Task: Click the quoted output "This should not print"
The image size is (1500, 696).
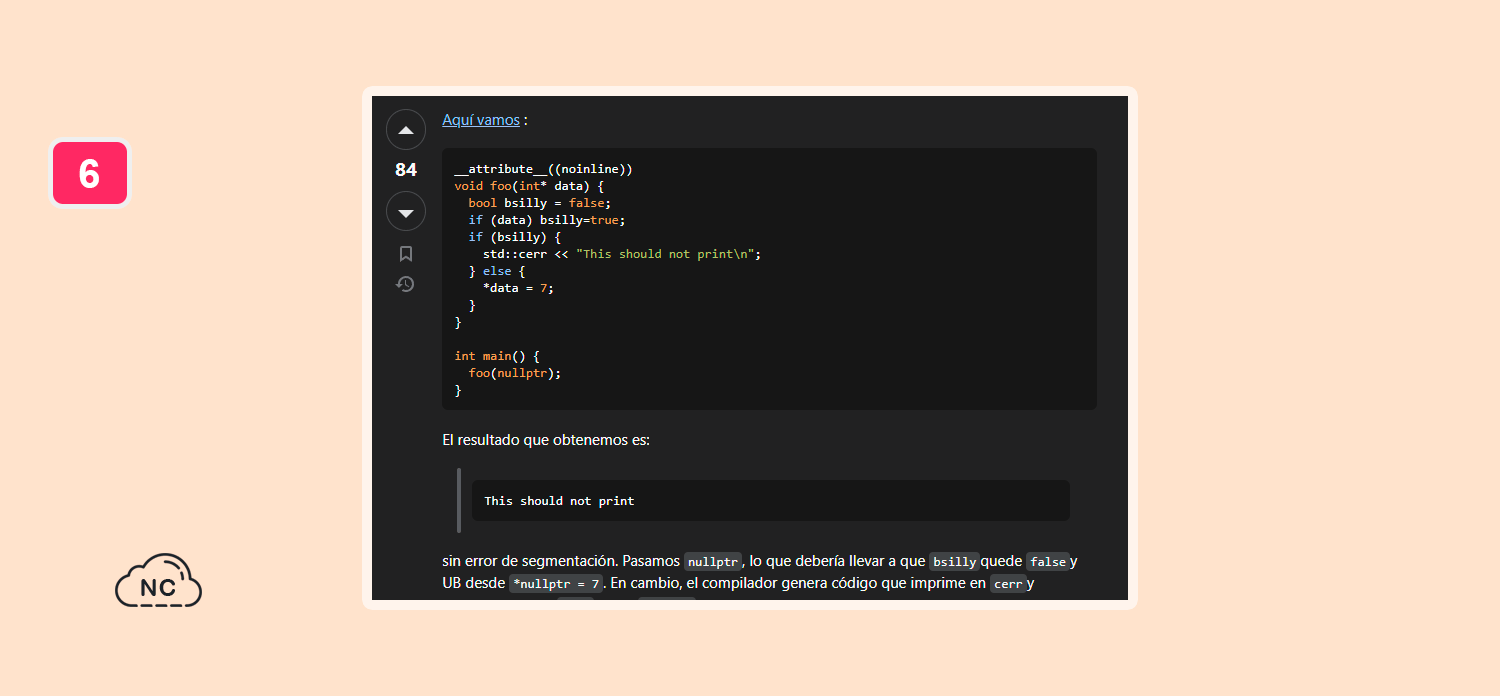Action: (559, 501)
